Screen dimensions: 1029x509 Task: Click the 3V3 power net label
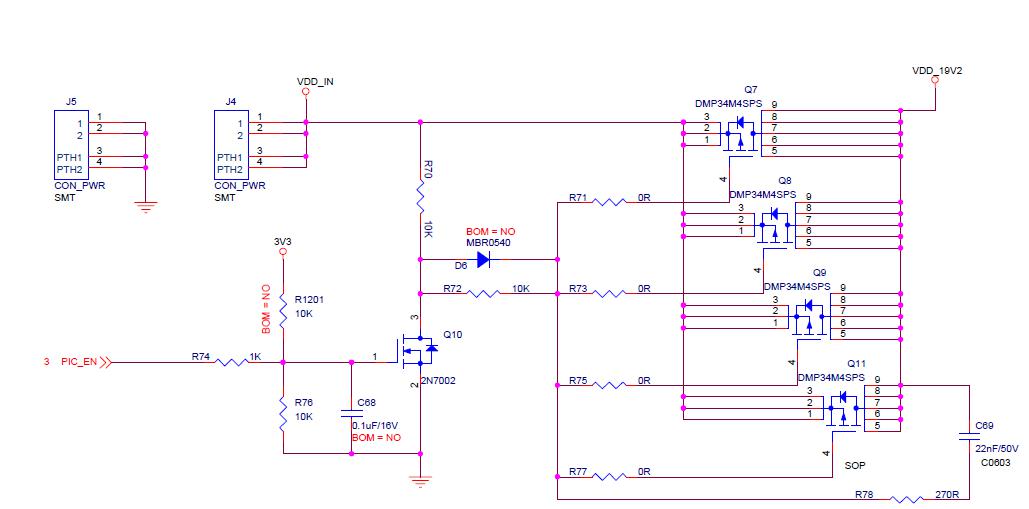coord(282,241)
